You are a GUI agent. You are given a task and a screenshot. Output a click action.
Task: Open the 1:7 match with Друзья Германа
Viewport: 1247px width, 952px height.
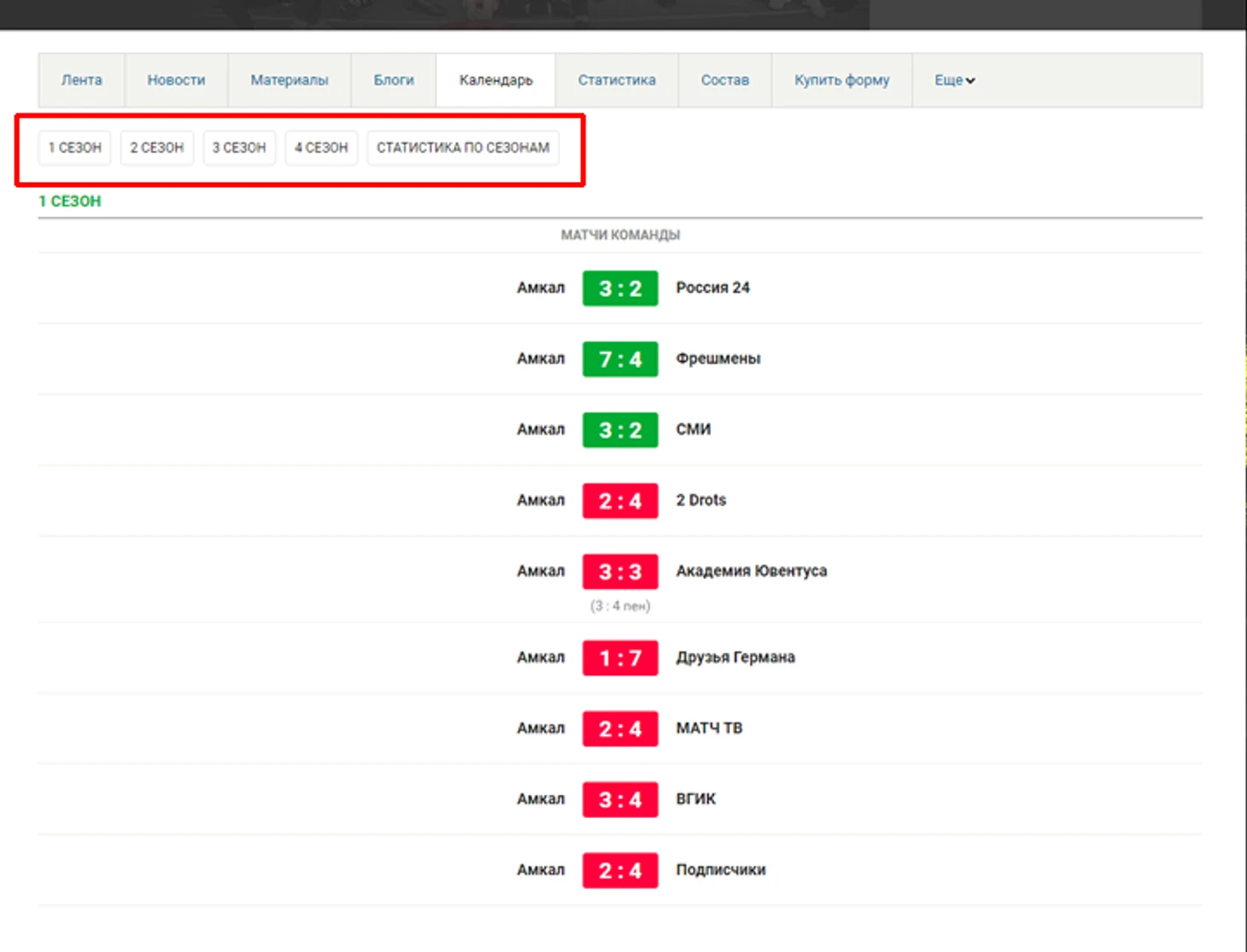620,658
